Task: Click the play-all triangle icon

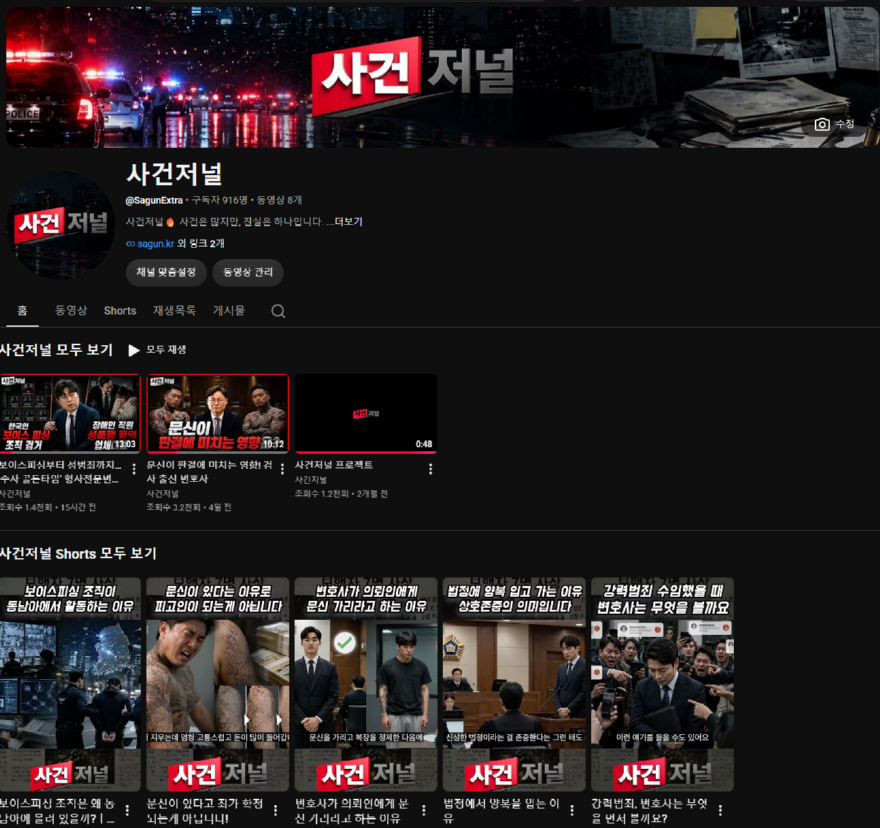Action: tap(134, 350)
